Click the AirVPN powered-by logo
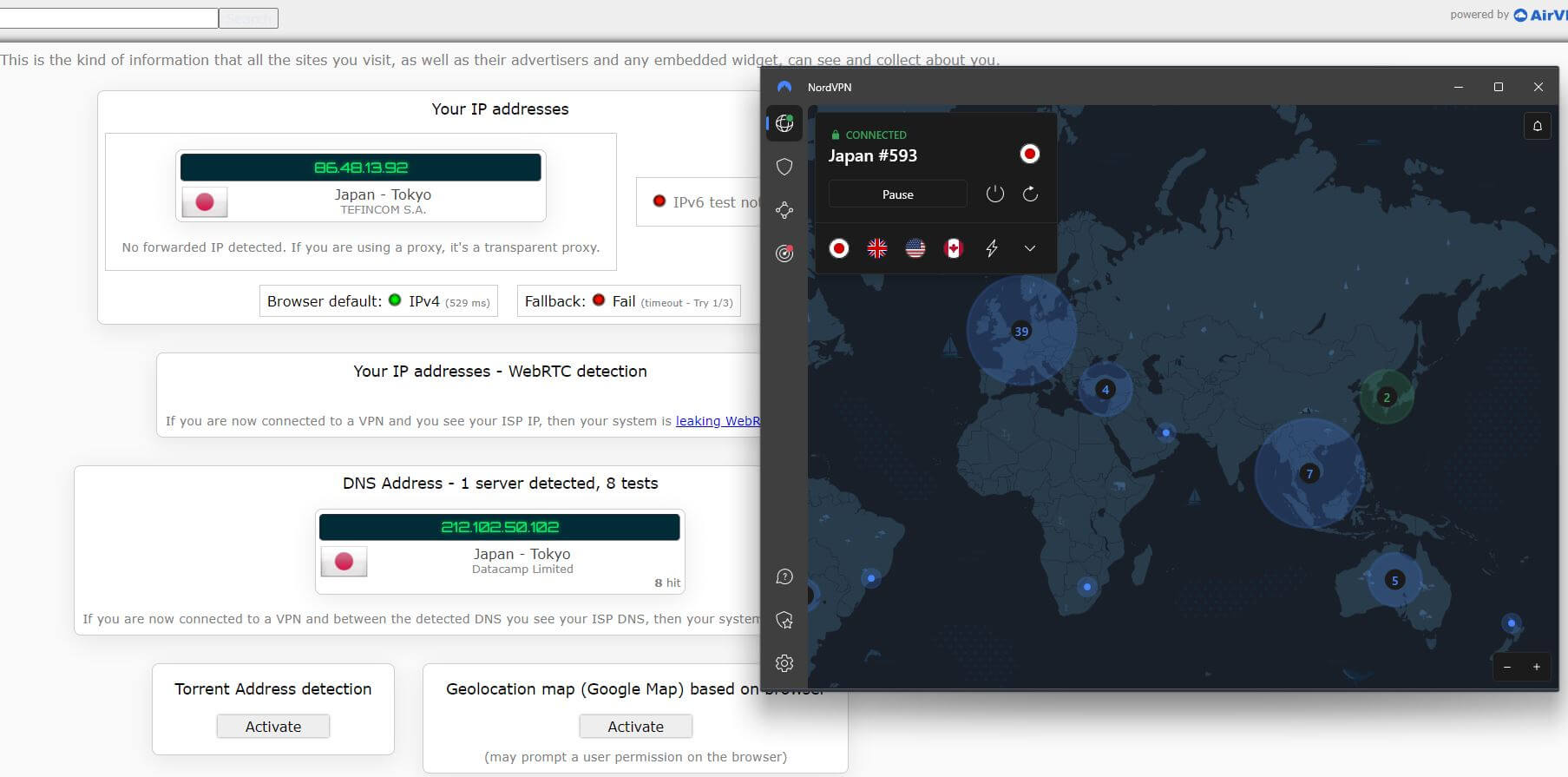This screenshot has width=1568, height=777. [x=1540, y=15]
